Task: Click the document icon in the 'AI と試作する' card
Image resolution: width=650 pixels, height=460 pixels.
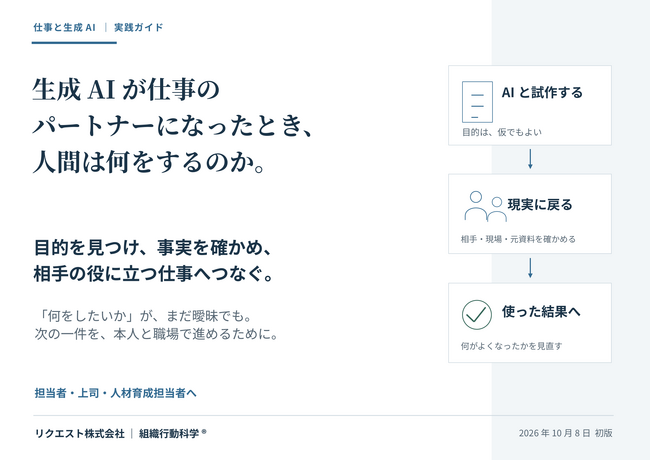Action: 477,102
